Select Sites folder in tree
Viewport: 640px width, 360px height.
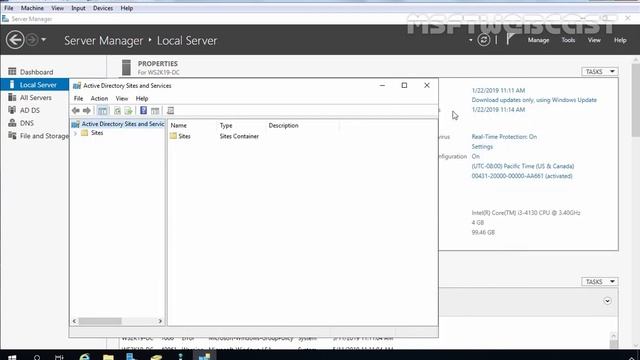coord(97,133)
